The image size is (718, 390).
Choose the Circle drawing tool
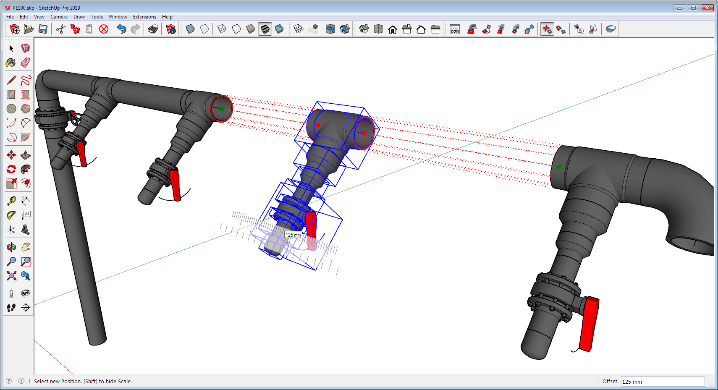[11, 108]
